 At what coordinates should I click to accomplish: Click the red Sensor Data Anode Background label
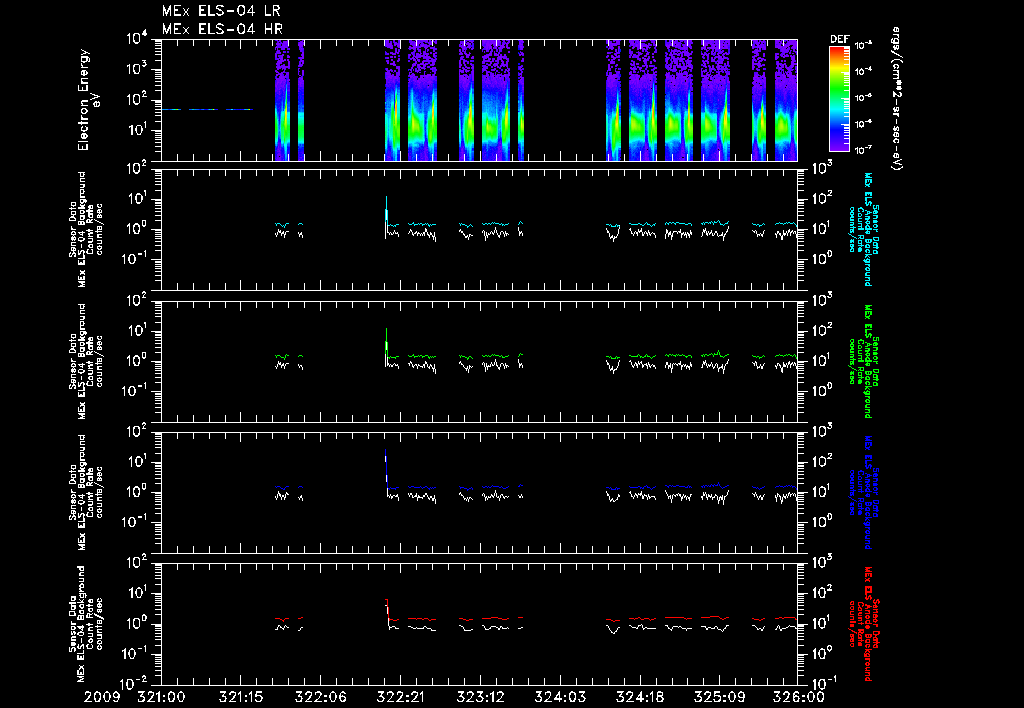pyautogui.click(x=863, y=624)
